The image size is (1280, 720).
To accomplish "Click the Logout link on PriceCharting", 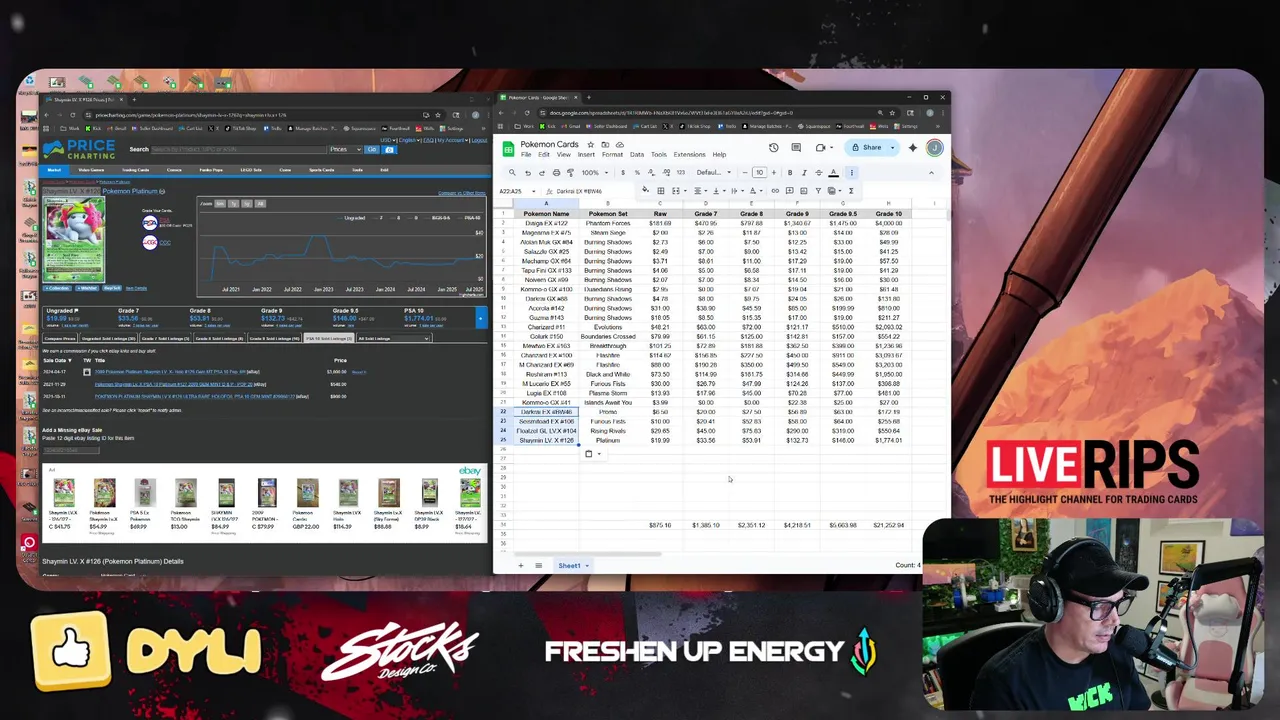I will click(479, 140).
